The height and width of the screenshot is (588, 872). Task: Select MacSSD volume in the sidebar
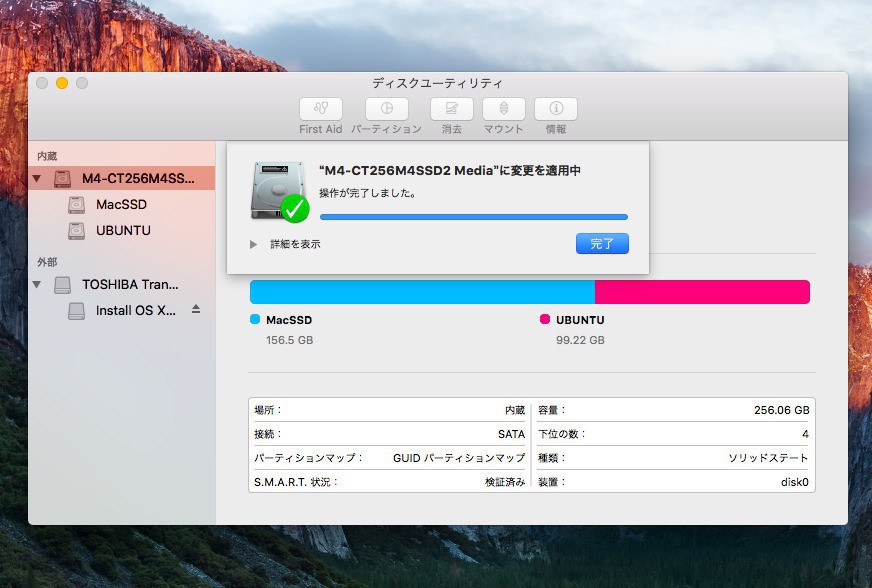coord(122,205)
